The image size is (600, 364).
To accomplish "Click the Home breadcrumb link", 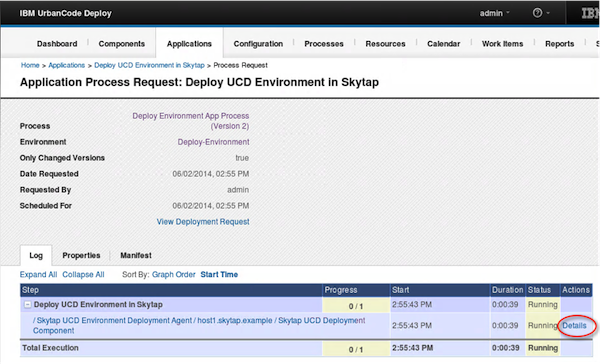I will click(30, 65).
